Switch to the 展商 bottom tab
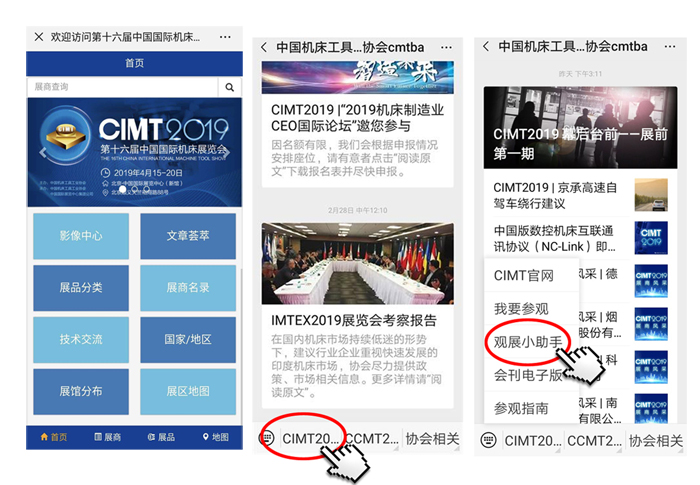Image resolution: width=700 pixels, height=485 pixels. point(107,437)
